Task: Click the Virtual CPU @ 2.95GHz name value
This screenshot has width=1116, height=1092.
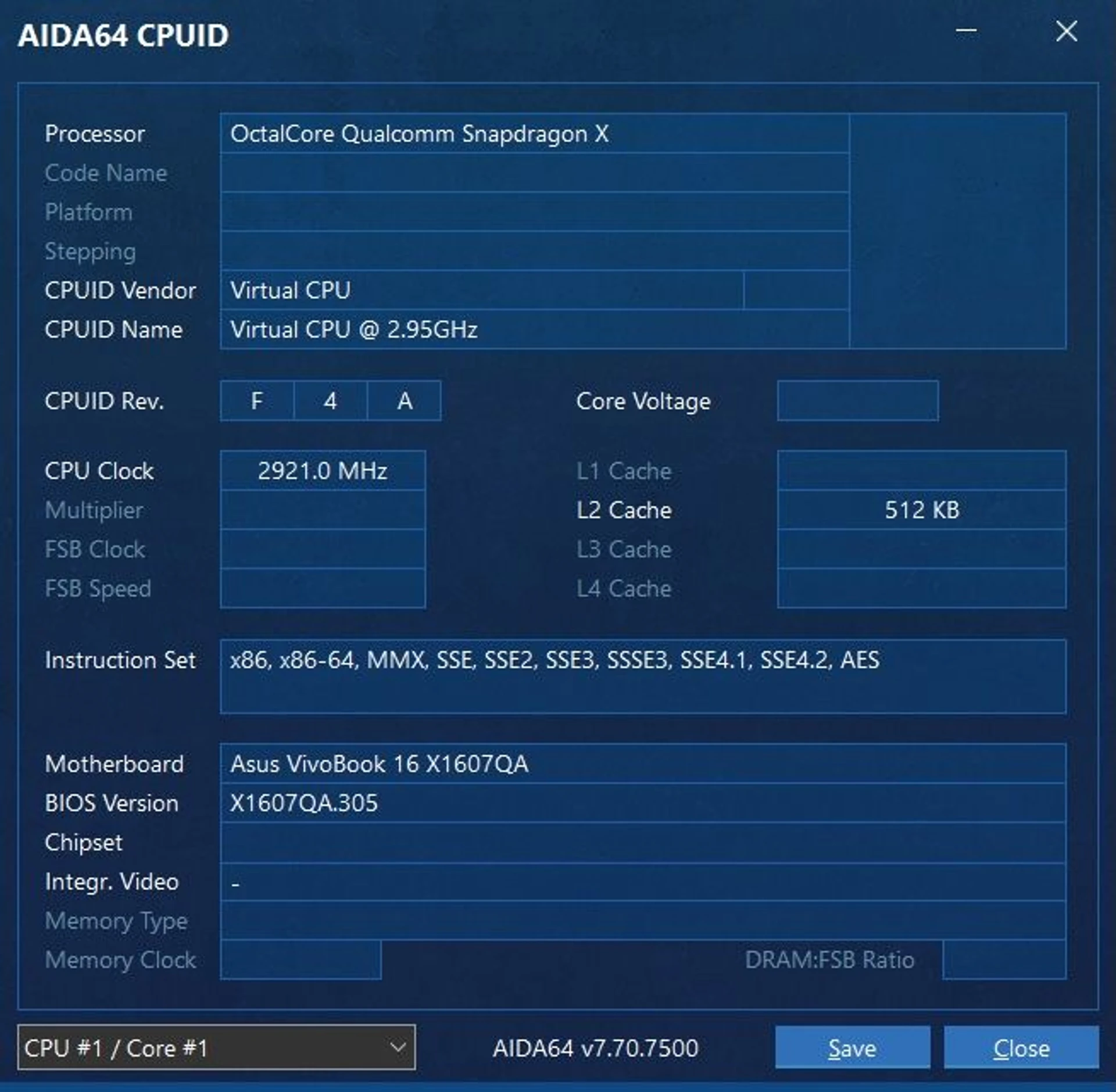Action: click(353, 330)
